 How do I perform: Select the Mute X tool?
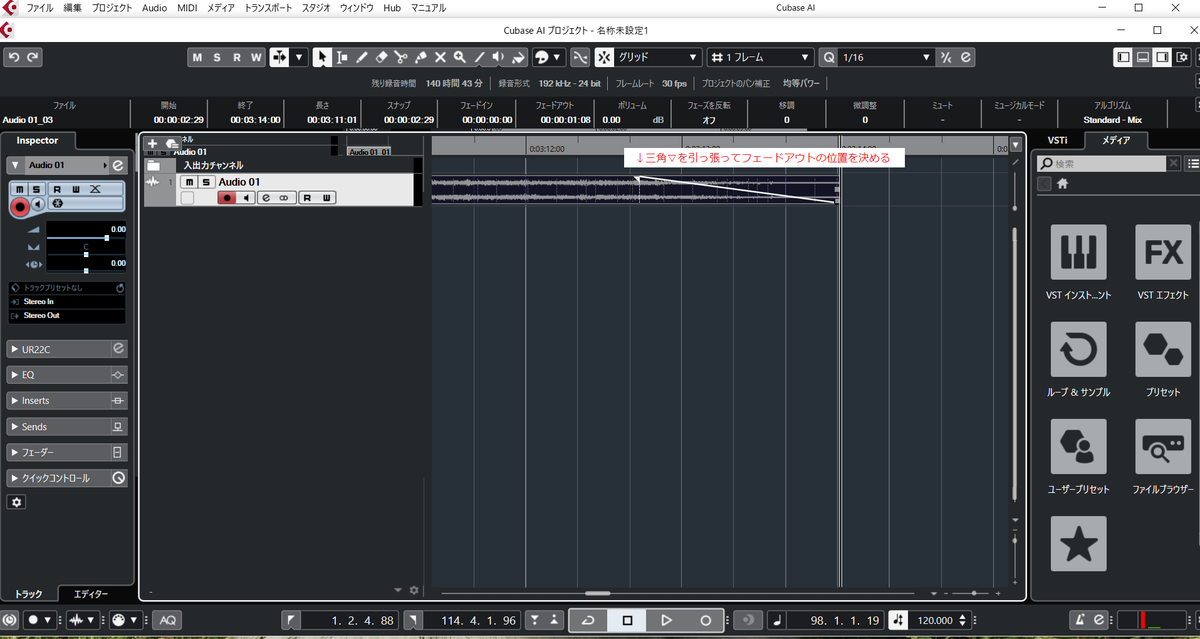coord(440,57)
